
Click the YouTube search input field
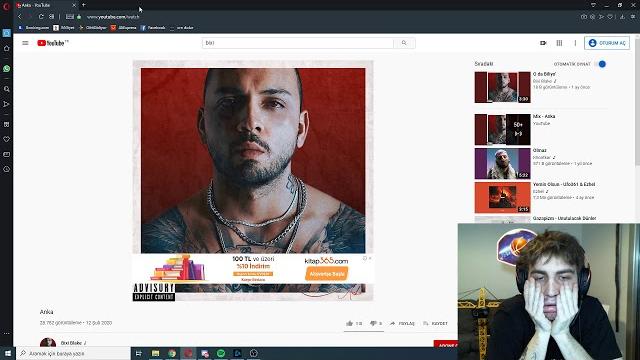coord(298,43)
